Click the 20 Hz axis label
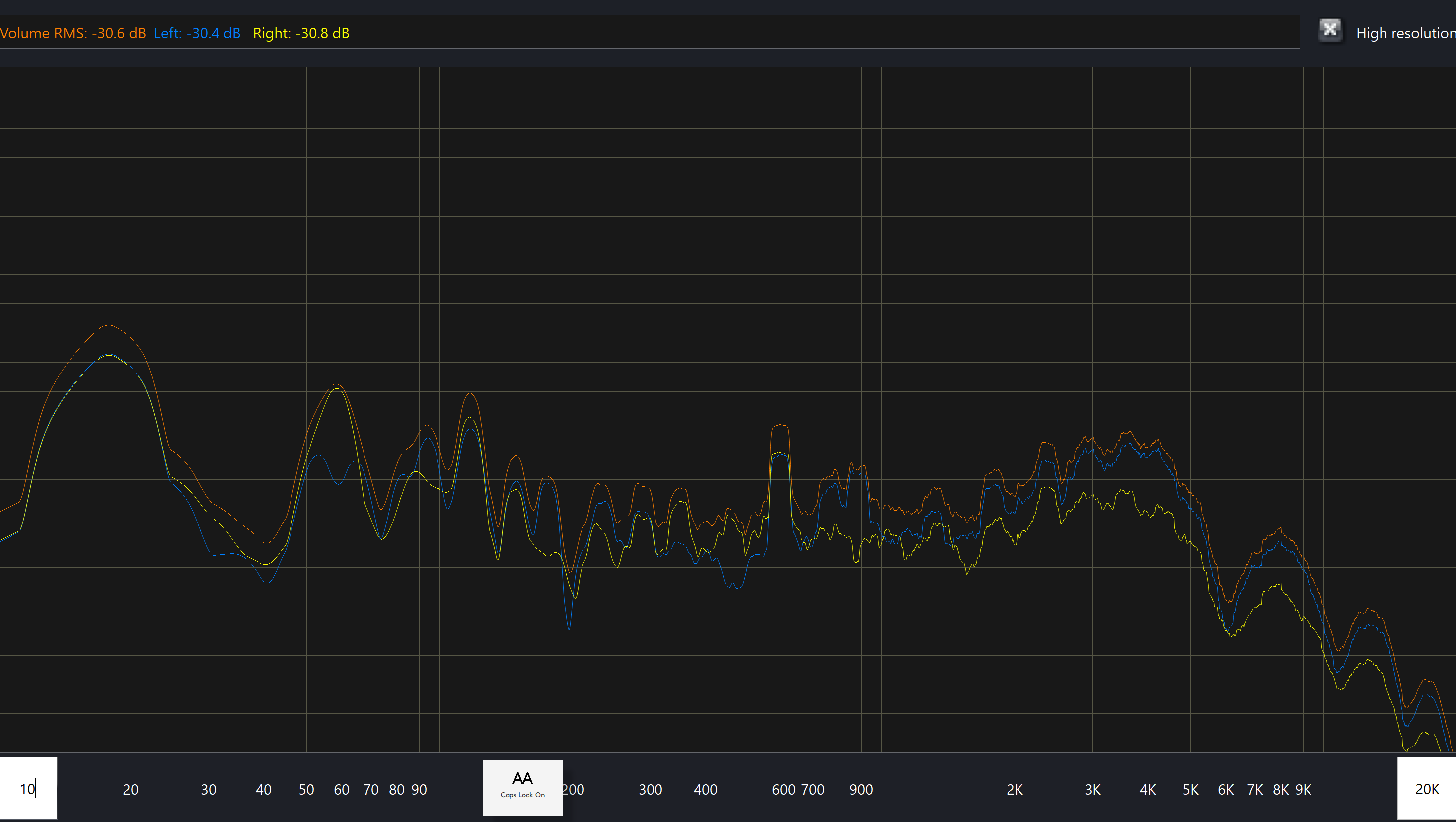The width and height of the screenshot is (1456, 822). pos(131,789)
